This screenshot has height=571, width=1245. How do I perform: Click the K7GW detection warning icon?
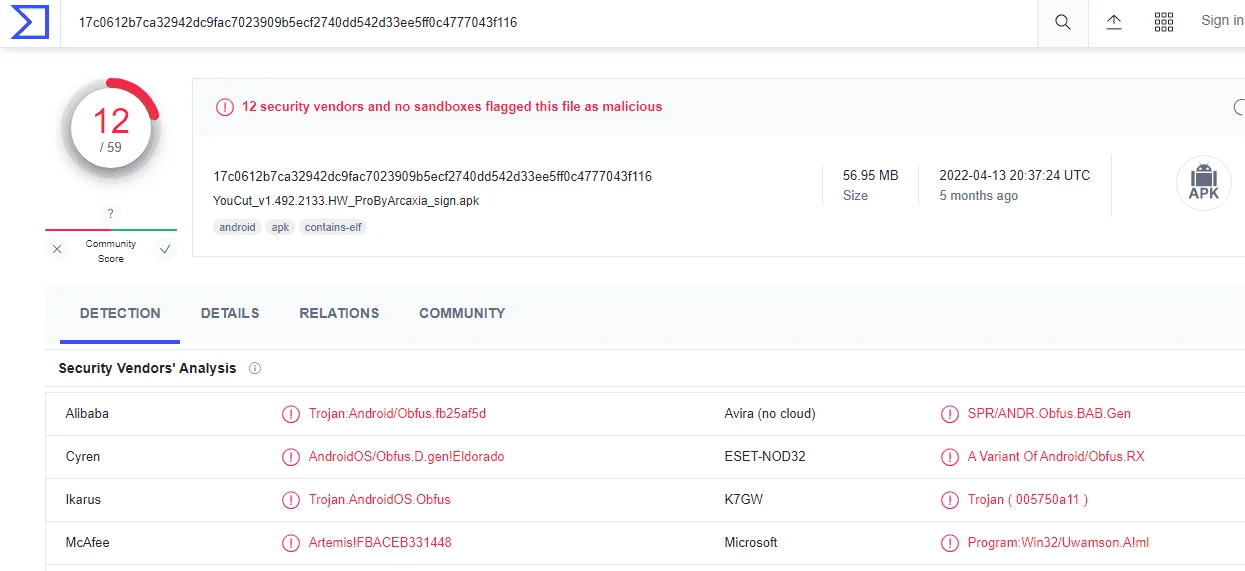click(x=950, y=500)
